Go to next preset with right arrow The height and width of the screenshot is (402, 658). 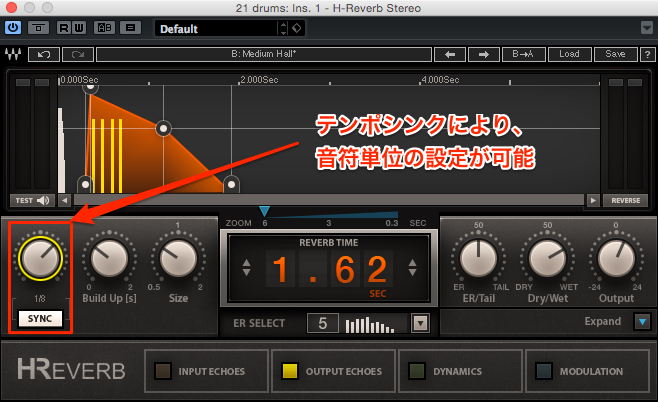pyautogui.click(x=484, y=55)
